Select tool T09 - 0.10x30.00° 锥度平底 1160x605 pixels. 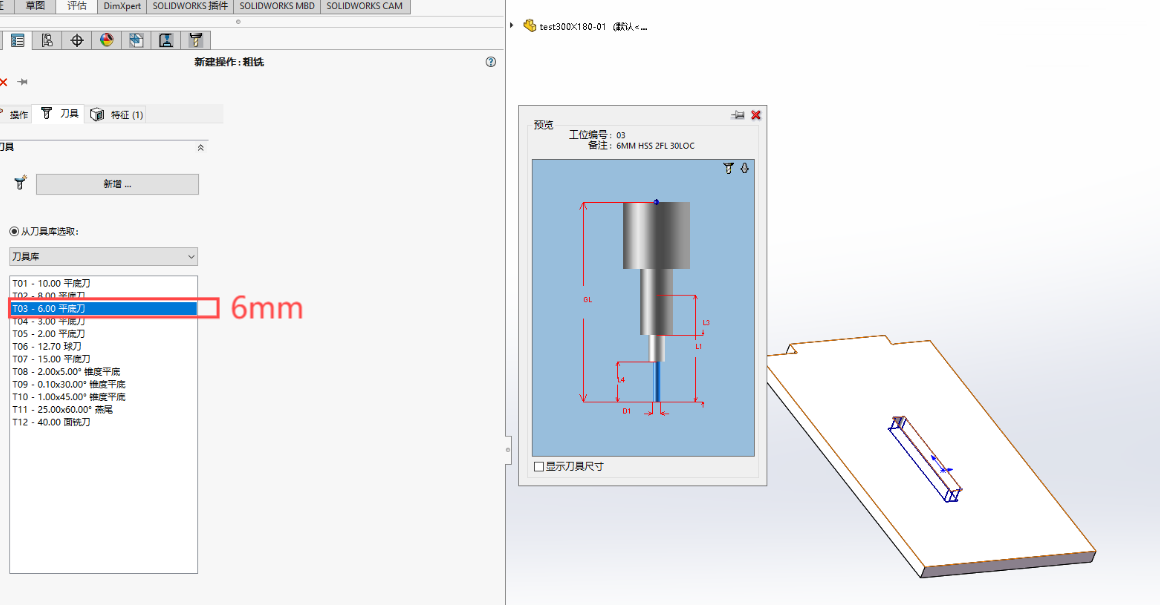(103, 384)
